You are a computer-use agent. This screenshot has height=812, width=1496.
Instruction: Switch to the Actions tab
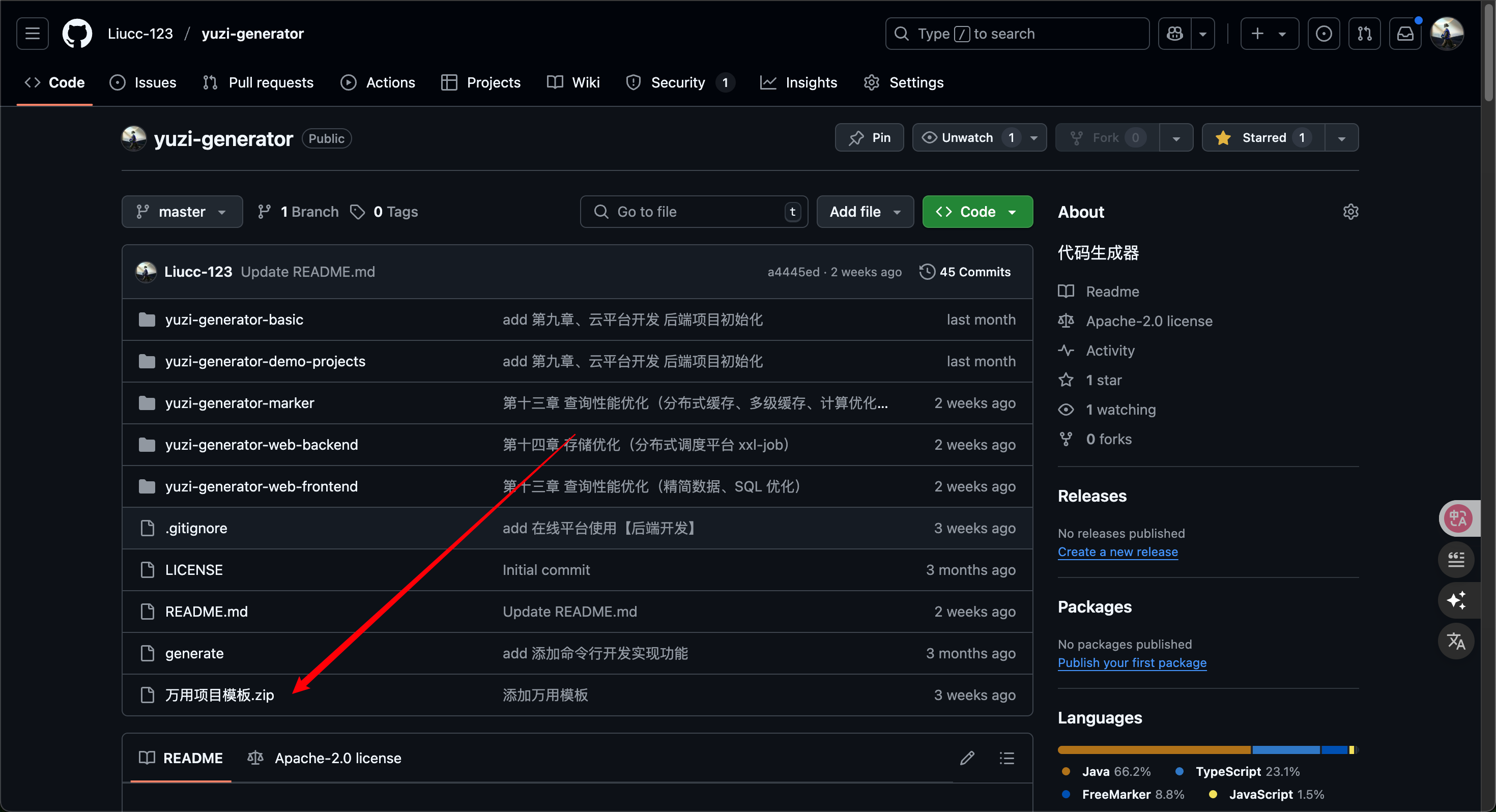coord(378,82)
